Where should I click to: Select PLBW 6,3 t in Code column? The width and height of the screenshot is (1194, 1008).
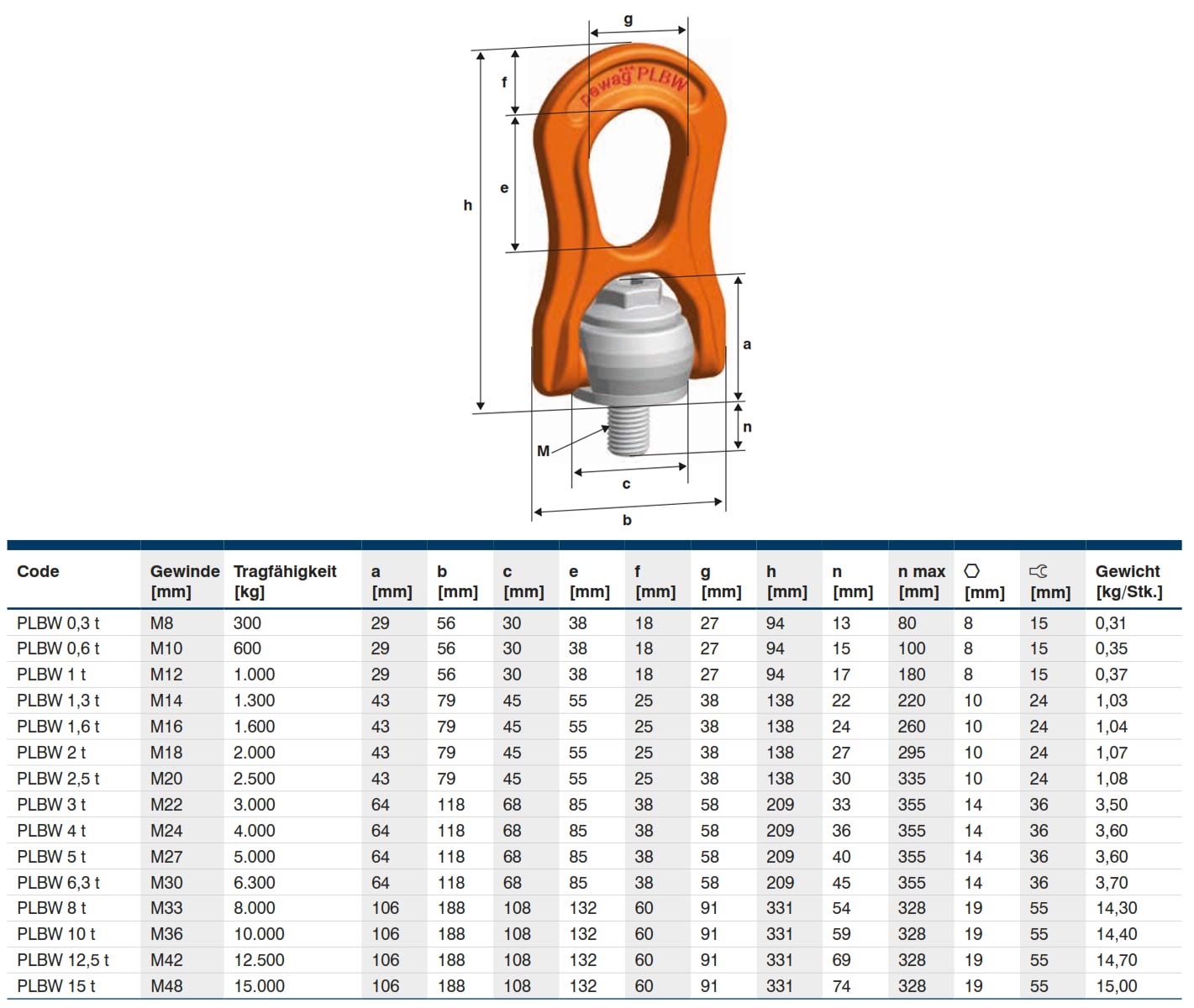58,883
